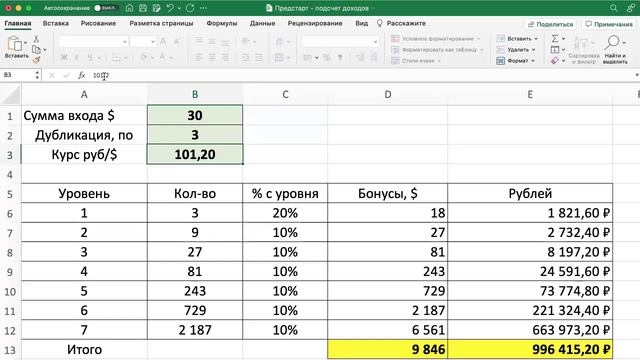Click the select-all corner triangle

tap(10, 94)
